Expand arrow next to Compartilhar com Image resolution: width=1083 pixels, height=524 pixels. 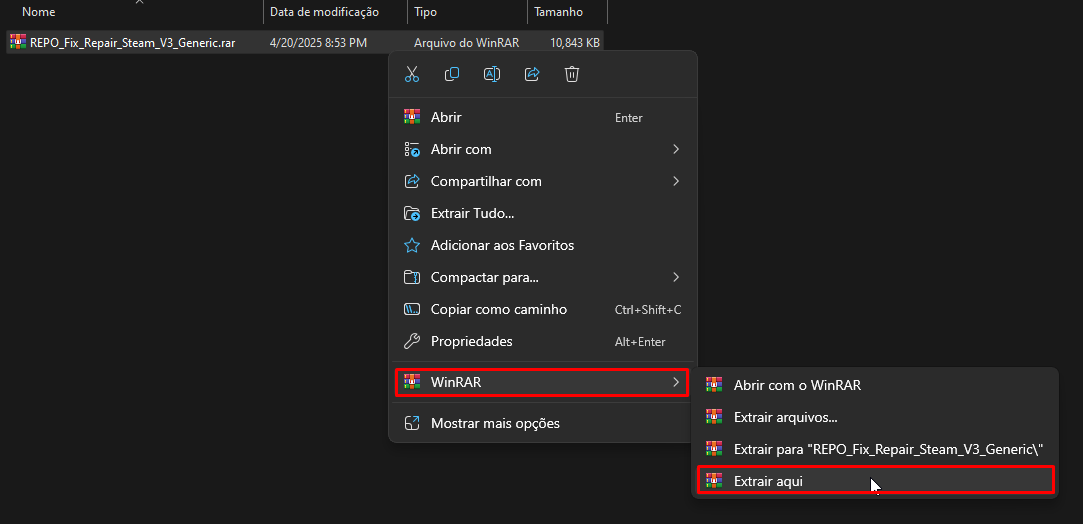(x=676, y=182)
